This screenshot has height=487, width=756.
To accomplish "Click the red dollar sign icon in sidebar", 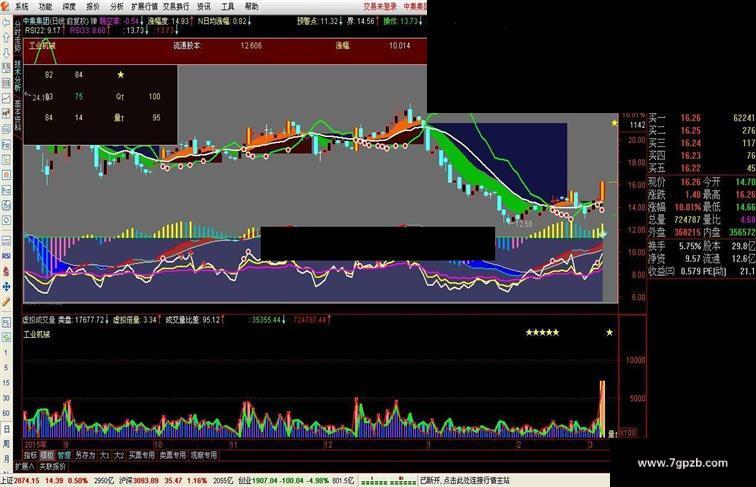I will click(x=6, y=271).
